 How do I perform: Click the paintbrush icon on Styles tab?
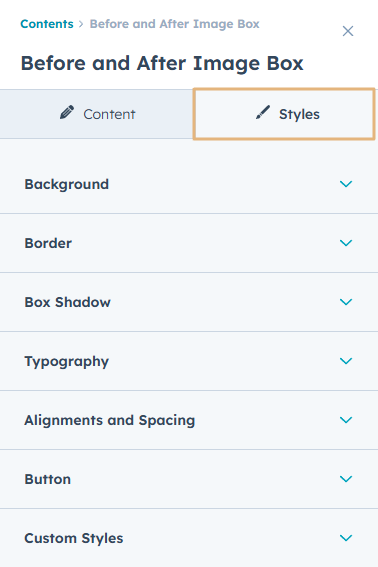(263, 112)
